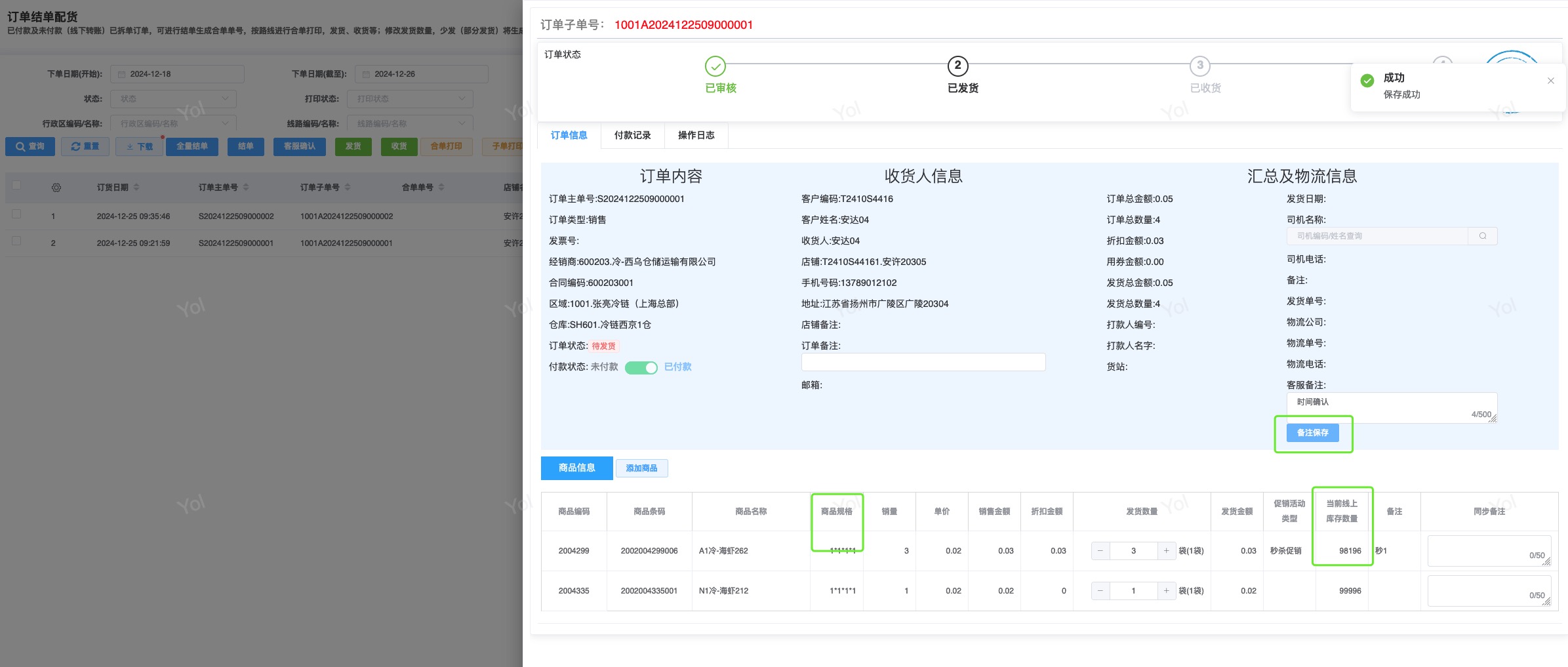Switch to the 付款记录 tab

pos(632,136)
